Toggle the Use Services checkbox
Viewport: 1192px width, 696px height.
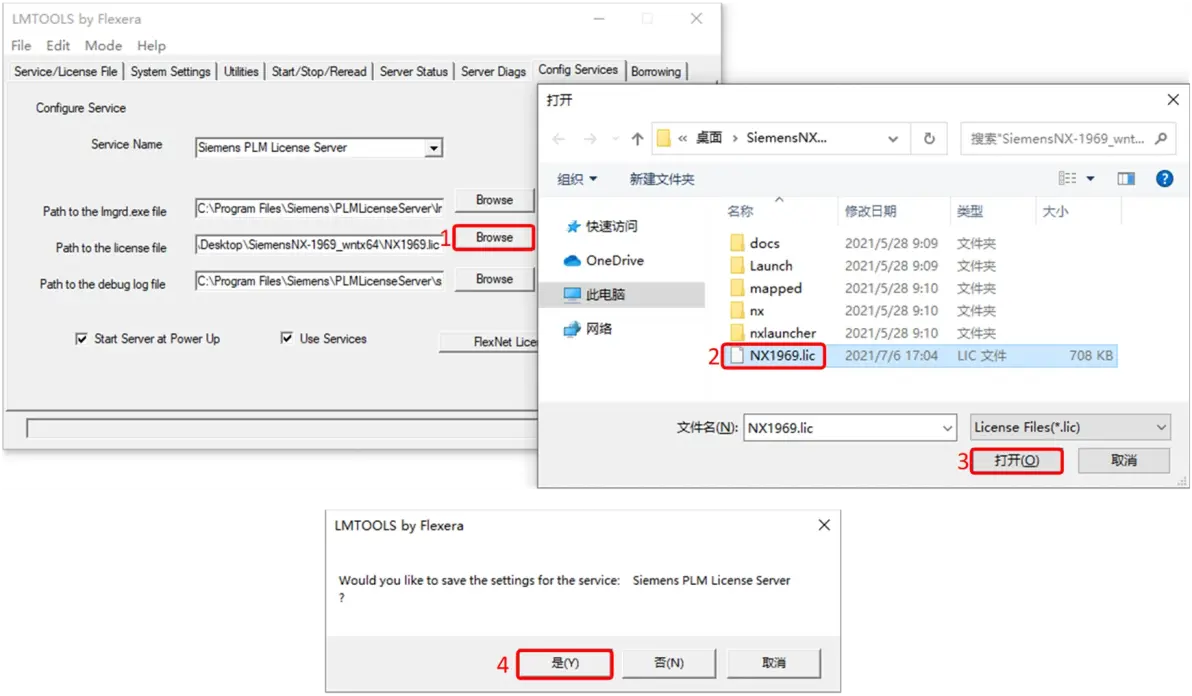tap(287, 338)
